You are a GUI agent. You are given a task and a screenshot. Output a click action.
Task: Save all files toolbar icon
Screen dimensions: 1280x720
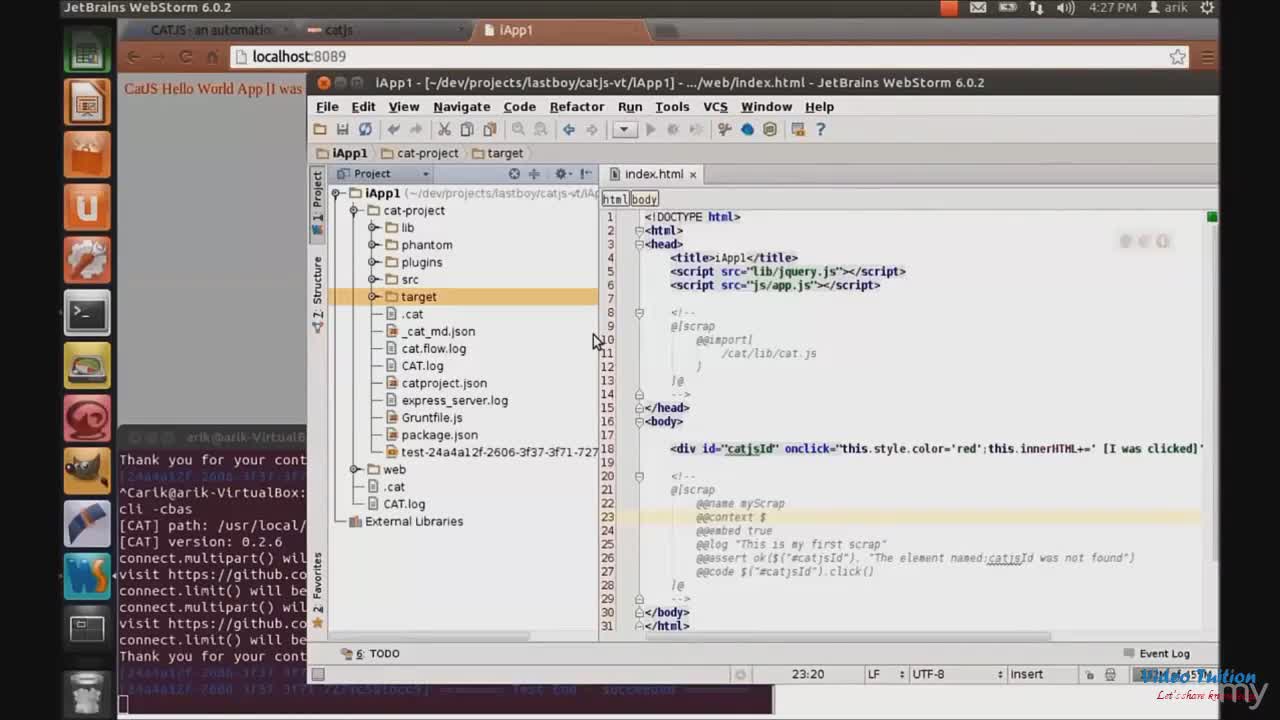[x=342, y=129]
